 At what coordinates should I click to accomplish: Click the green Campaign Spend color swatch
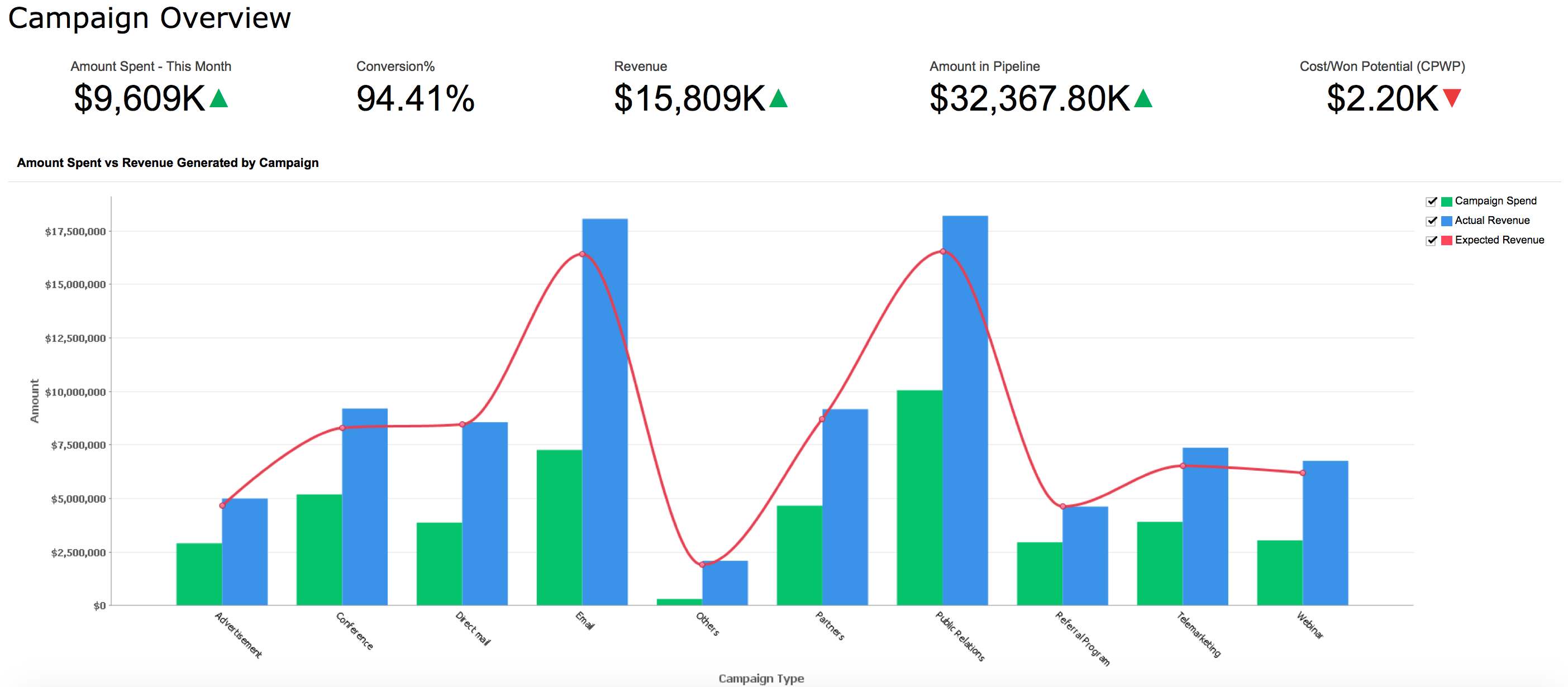[1446, 202]
